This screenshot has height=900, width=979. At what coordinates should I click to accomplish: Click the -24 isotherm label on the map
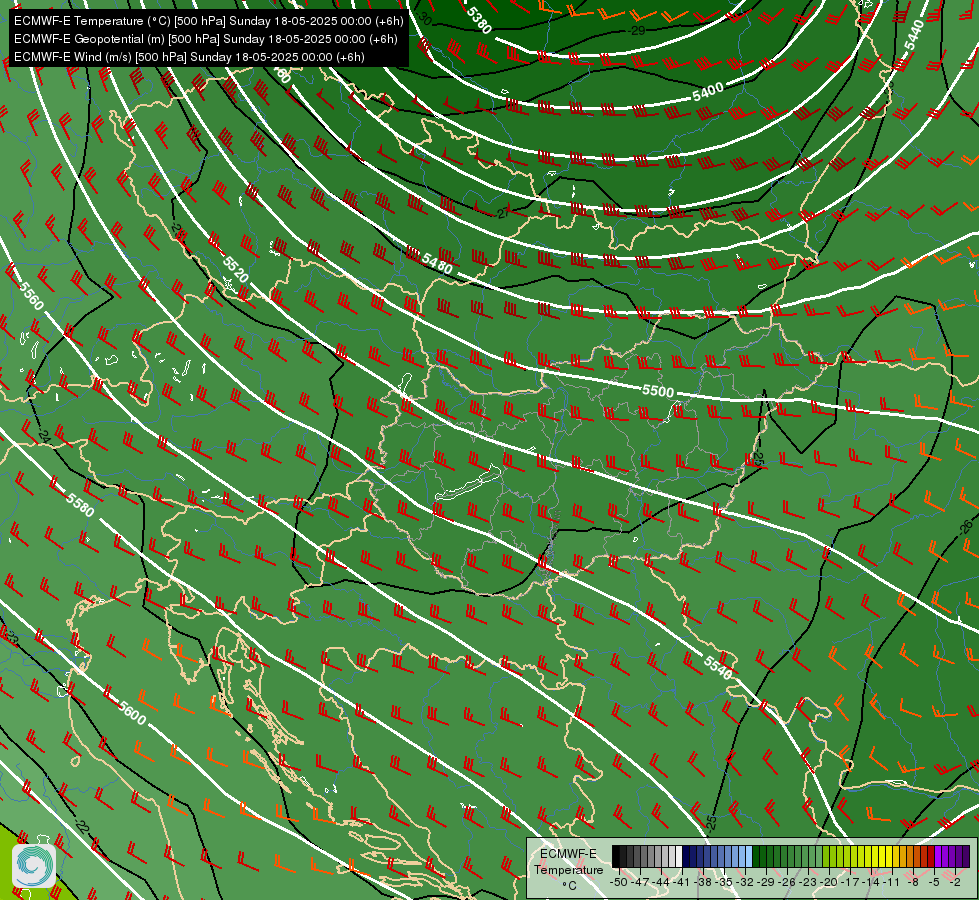[x=44, y=435]
